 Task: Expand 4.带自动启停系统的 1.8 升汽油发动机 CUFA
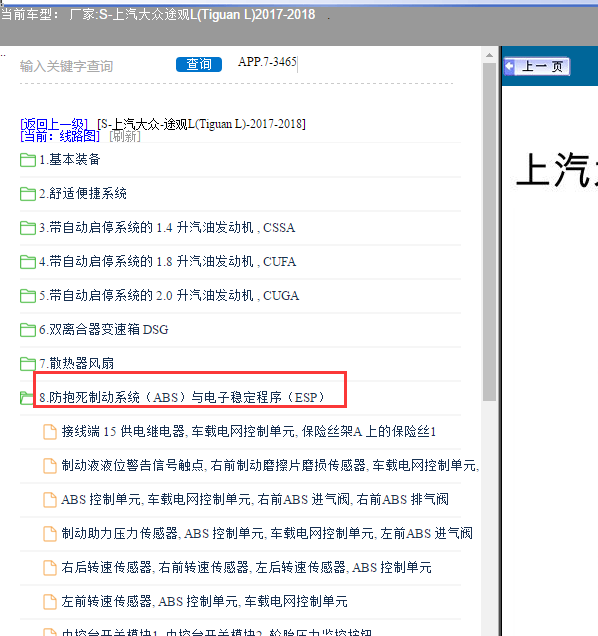tap(168, 262)
